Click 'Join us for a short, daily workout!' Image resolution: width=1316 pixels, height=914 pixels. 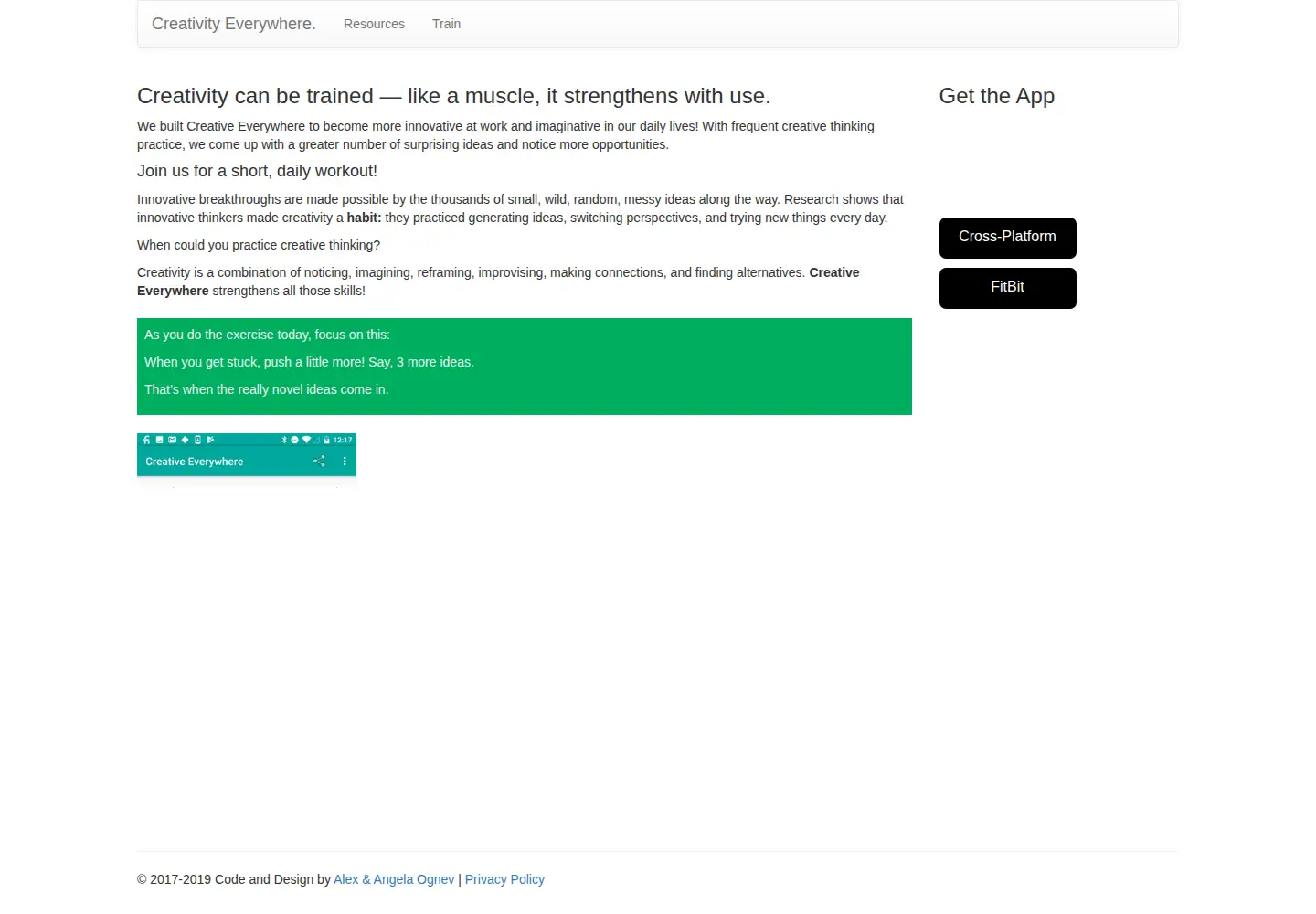pos(257,171)
